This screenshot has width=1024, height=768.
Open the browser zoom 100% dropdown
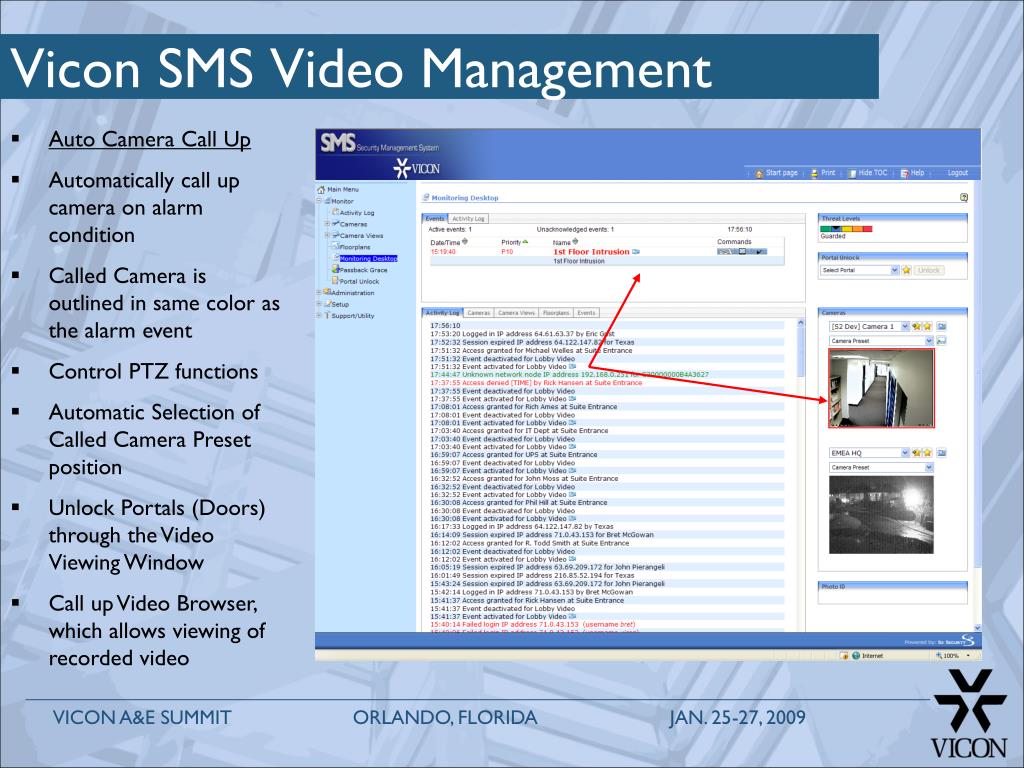click(968, 656)
